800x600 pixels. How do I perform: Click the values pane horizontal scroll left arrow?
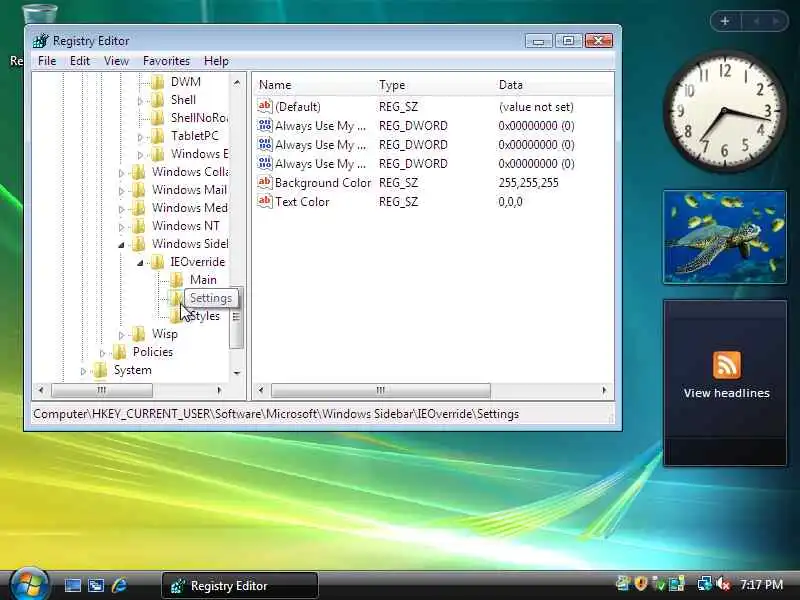tap(261, 390)
